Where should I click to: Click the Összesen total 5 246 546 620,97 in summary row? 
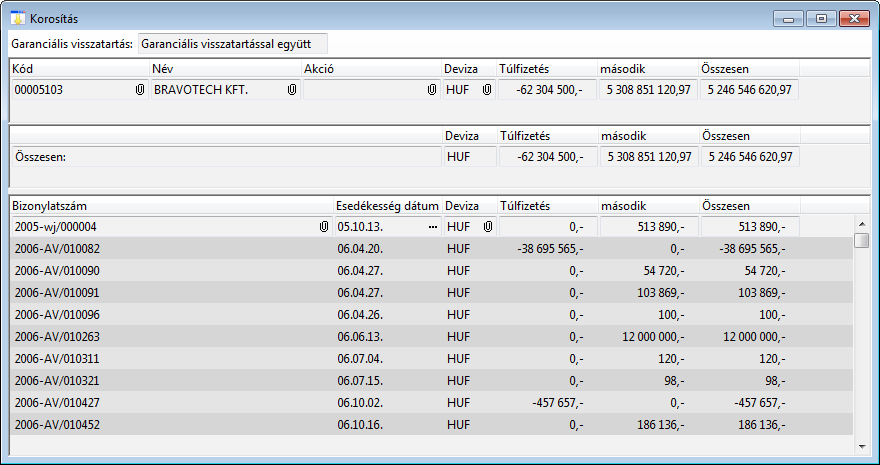click(749, 157)
